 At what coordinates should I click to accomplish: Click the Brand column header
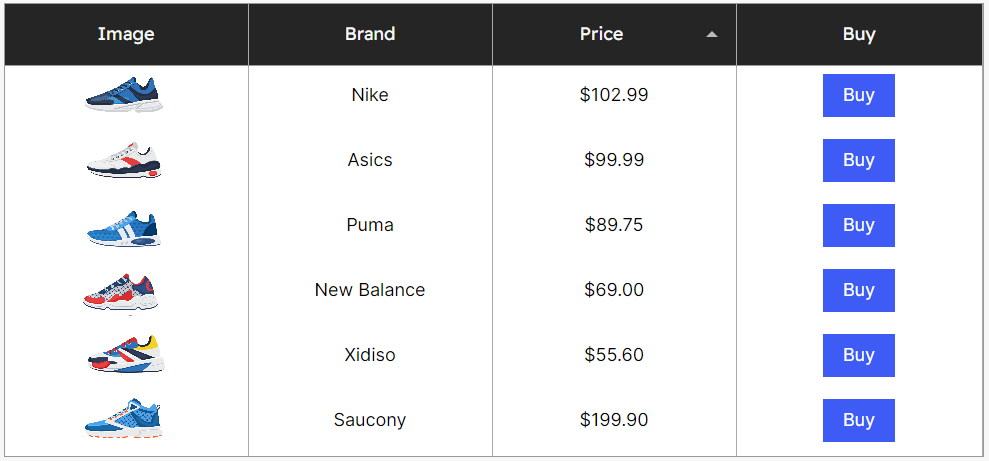[370, 34]
